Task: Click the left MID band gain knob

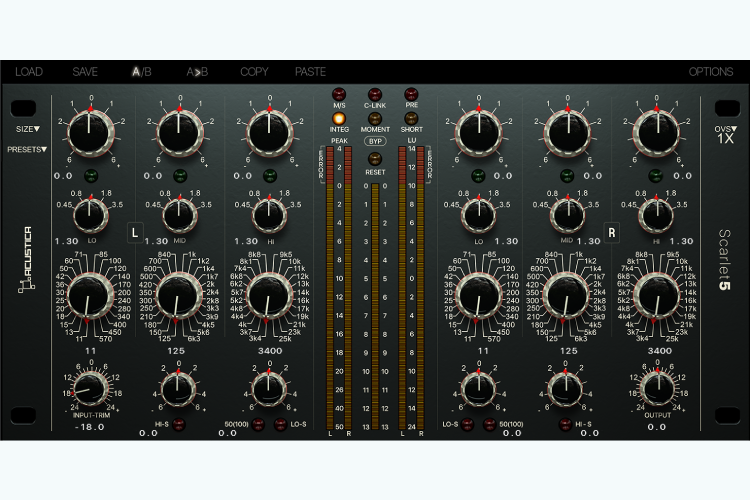Action: [x=180, y=133]
